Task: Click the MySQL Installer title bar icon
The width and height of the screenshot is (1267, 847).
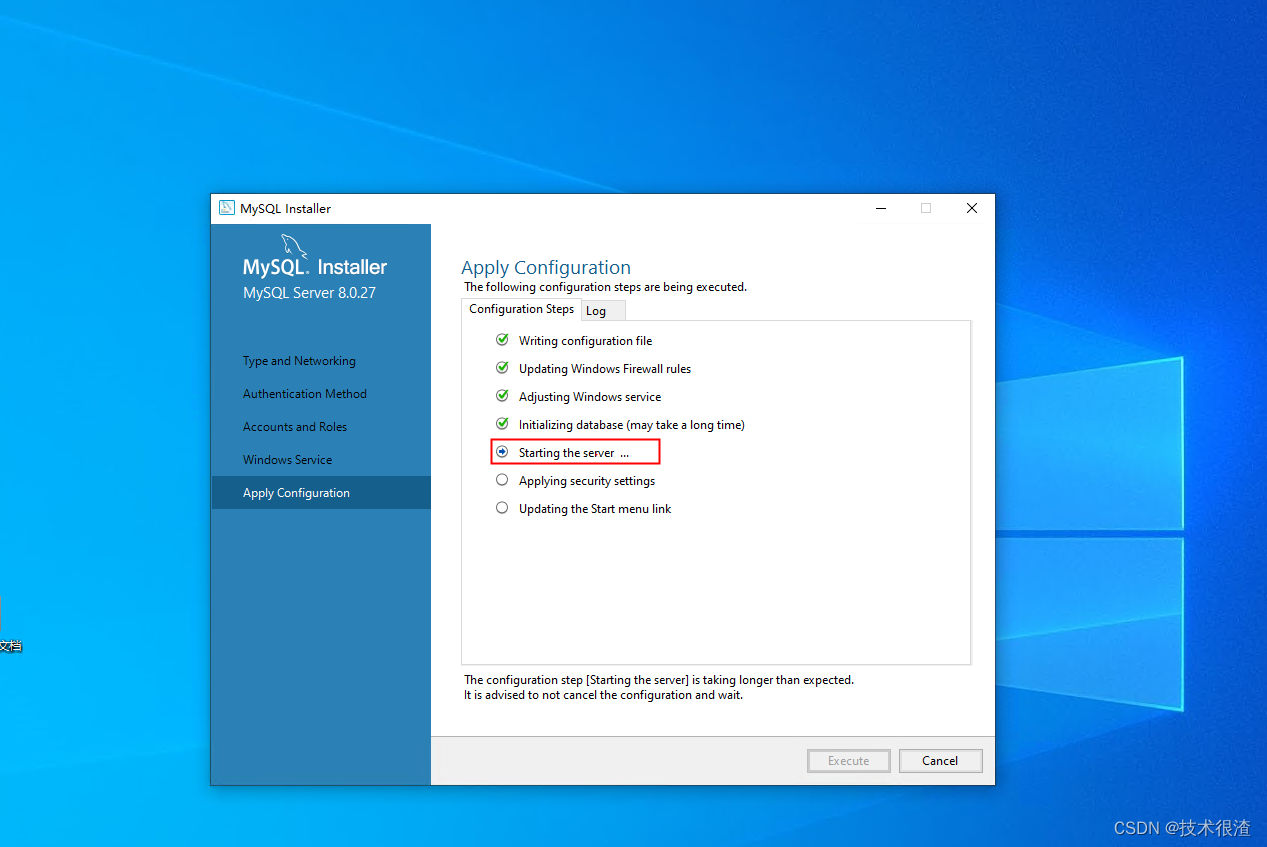Action: click(228, 208)
